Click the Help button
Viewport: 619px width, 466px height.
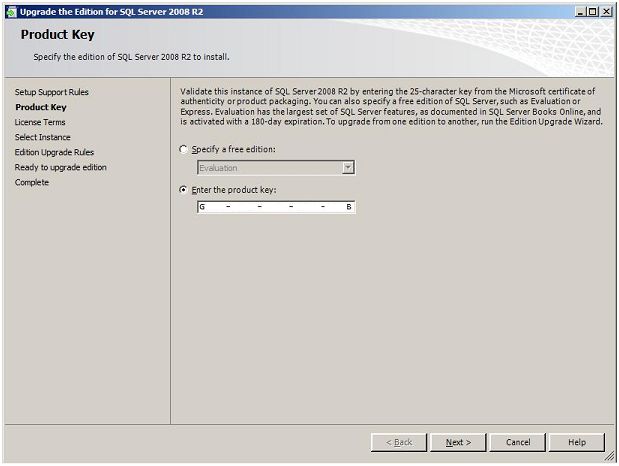point(577,442)
